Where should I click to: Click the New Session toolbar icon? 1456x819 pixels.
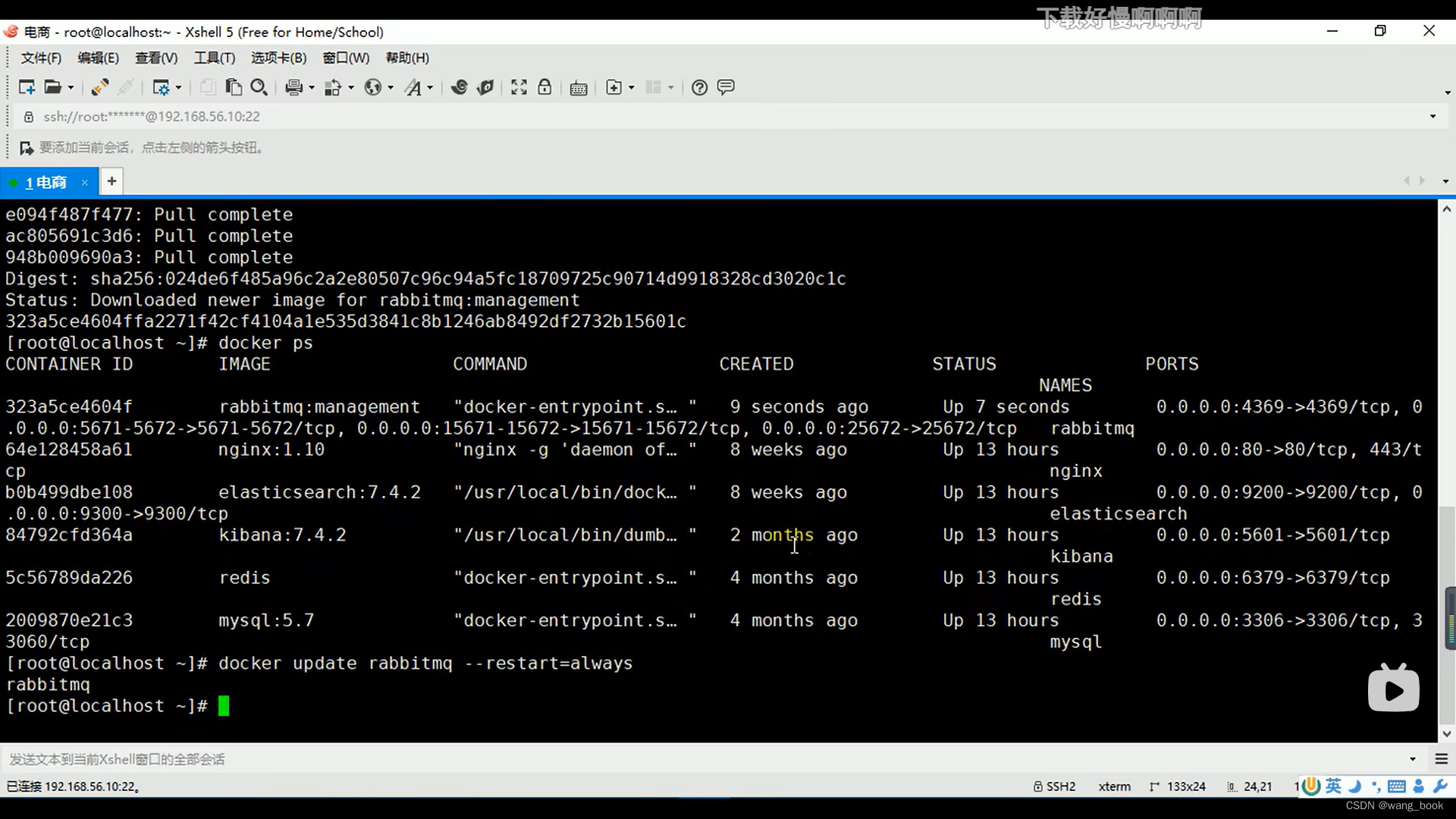[27, 87]
